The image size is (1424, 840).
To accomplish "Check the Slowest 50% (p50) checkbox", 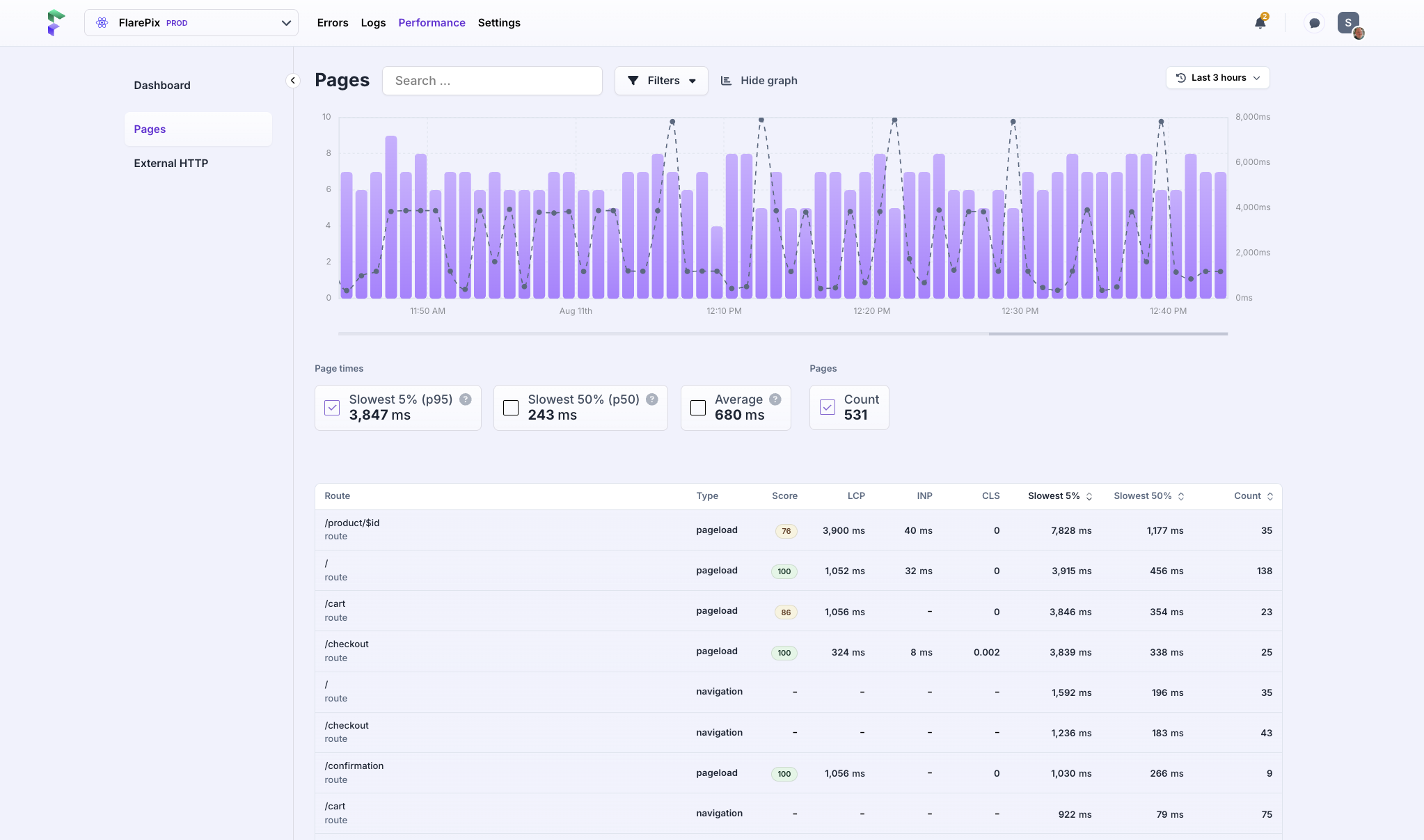I will click(511, 408).
